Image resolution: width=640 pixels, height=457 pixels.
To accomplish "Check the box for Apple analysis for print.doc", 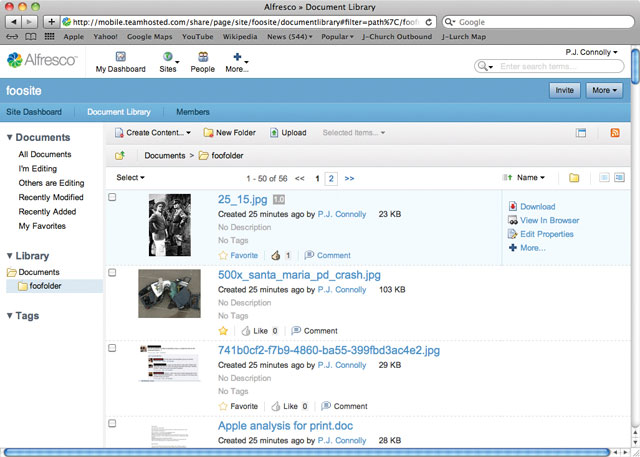I will tap(112, 424).
